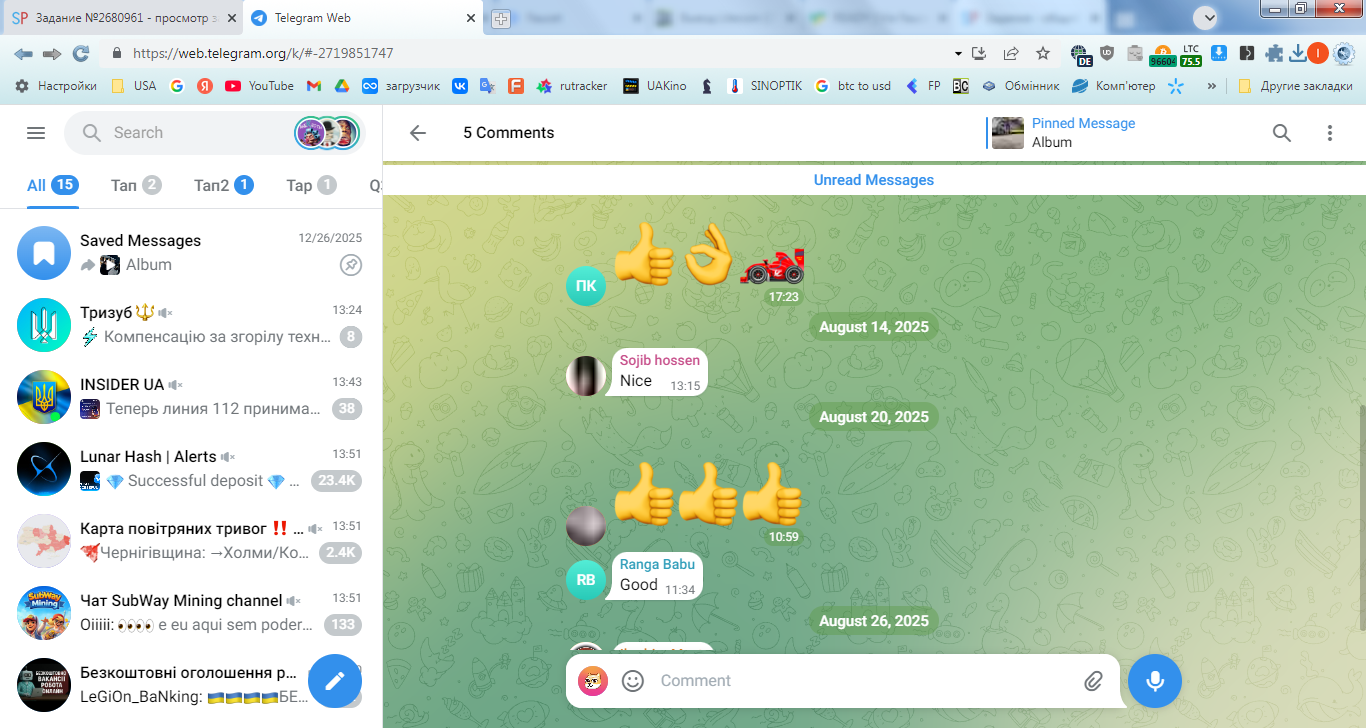Open the new browser tab button
The width and height of the screenshot is (1366, 728).
coord(501,18)
